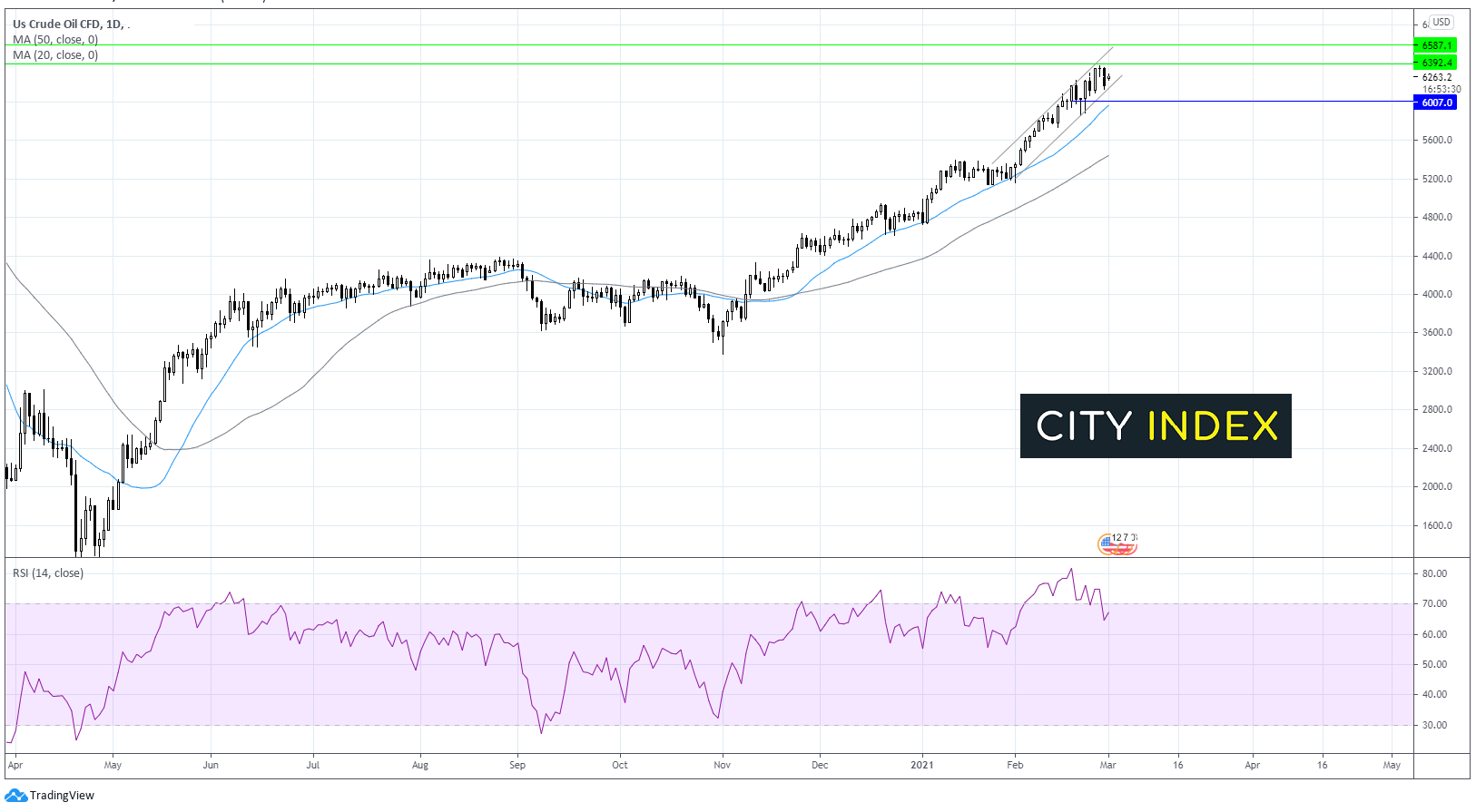Click the 2021 date axis label
The image size is (1476, 812).
coord(922,765)
